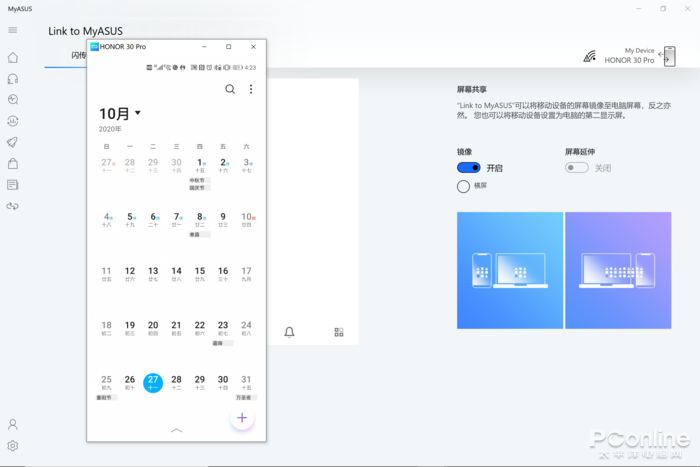Click the notification bell icon
Viewport: 700px width, 467px height.
tap(289, 332)
